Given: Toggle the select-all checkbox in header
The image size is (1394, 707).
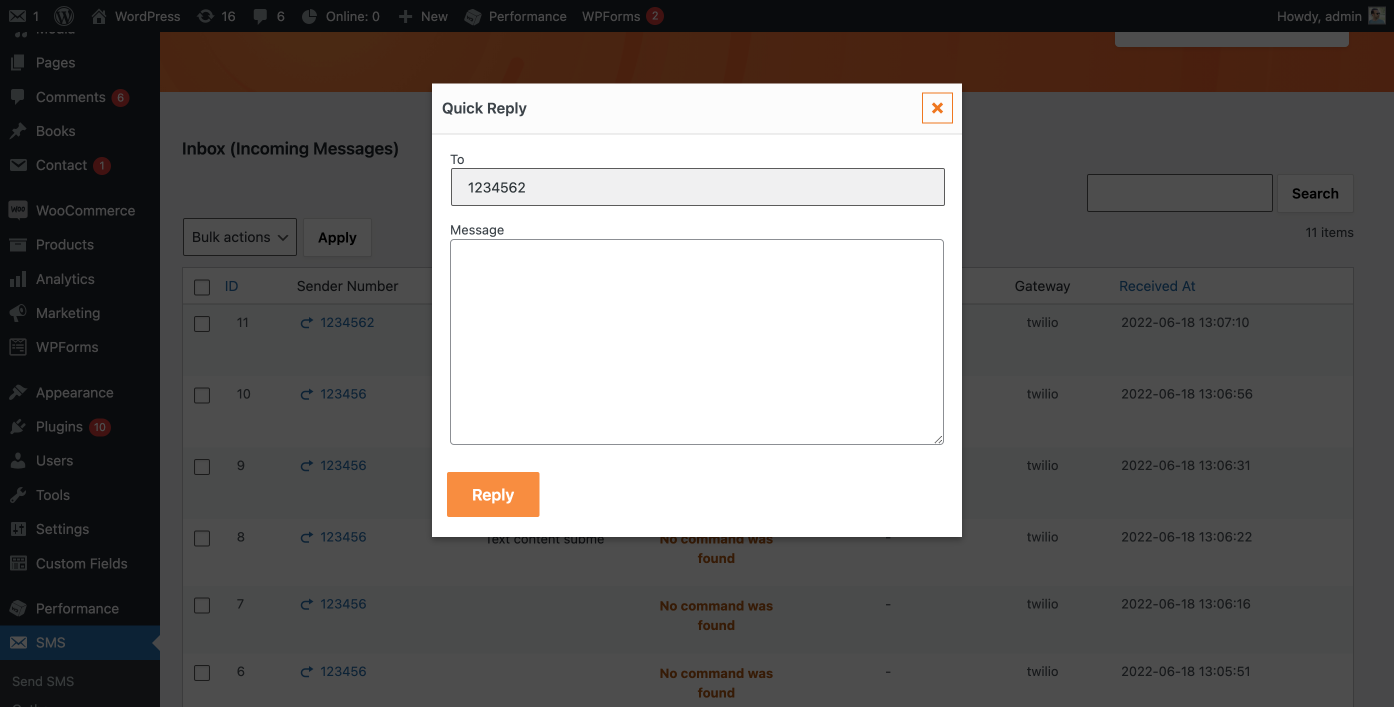Looking at the screenshot, I should [x=202, y=287].
